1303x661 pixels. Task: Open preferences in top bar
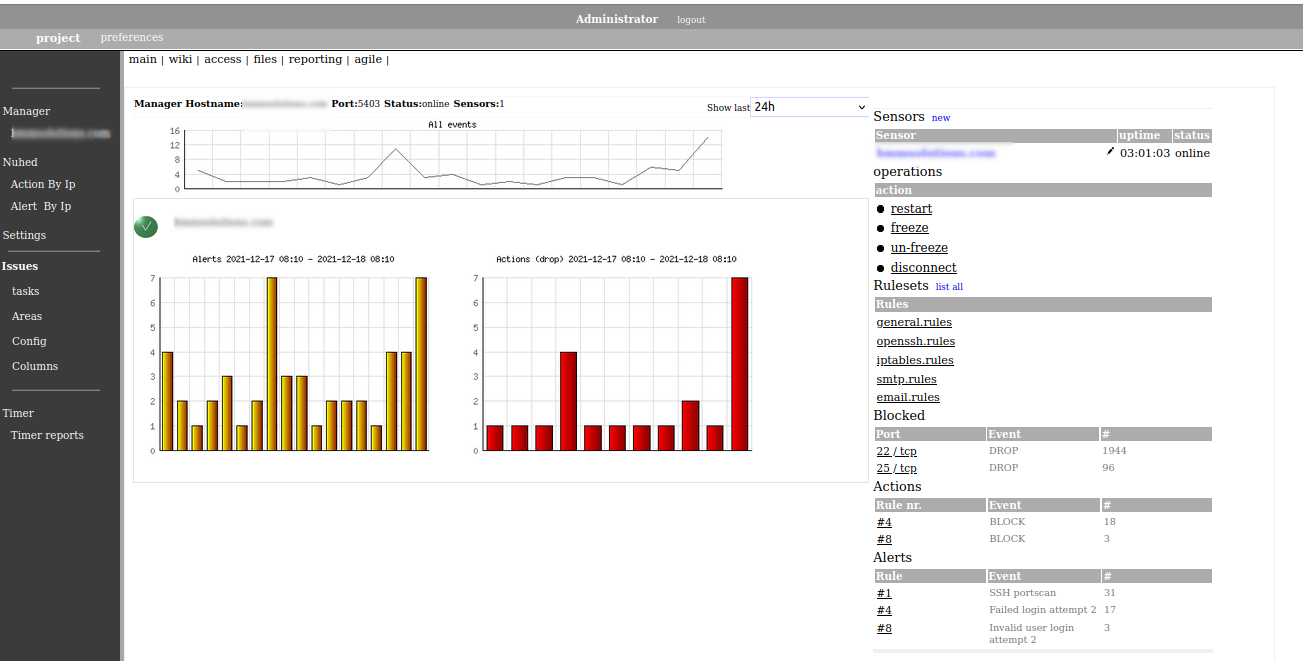(x=131, y=38)
